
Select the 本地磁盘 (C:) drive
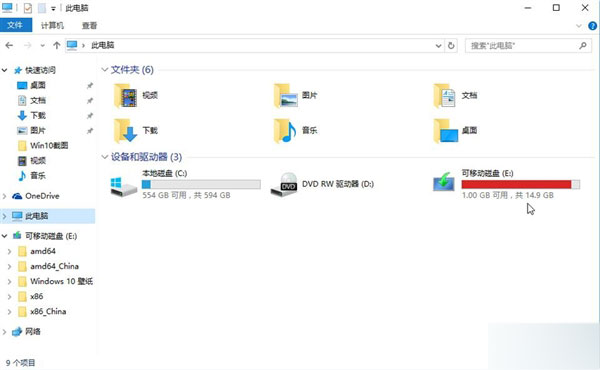click(185, 184)
